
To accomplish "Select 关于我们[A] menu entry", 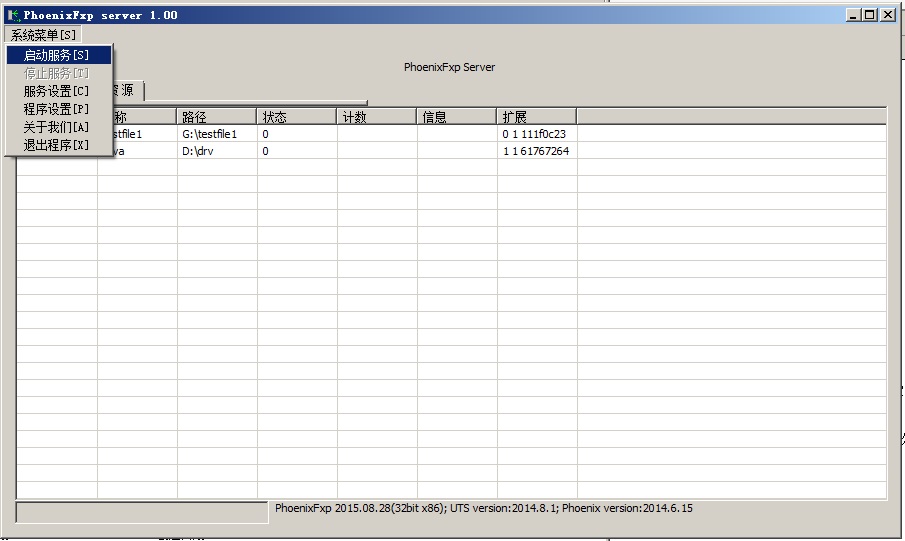I will pyautogui.click(x=58, y=127).
